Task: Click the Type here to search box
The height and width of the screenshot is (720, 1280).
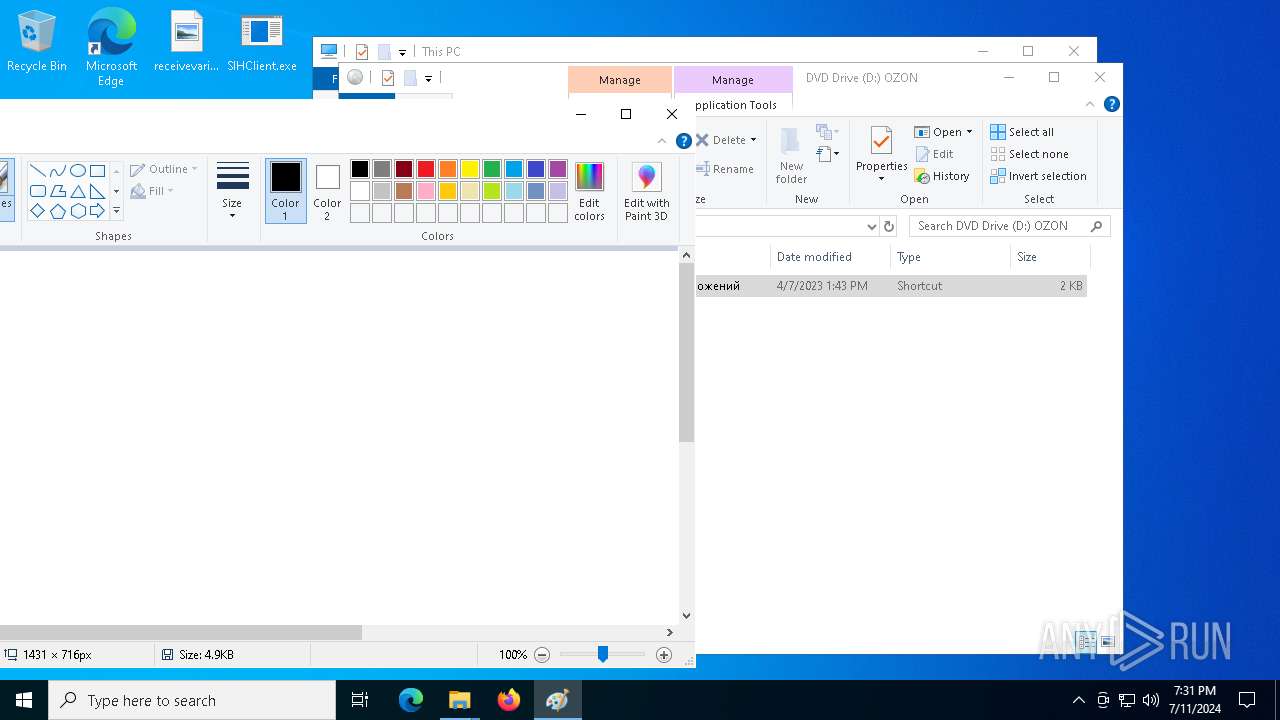Action: (x=192, y=700)
